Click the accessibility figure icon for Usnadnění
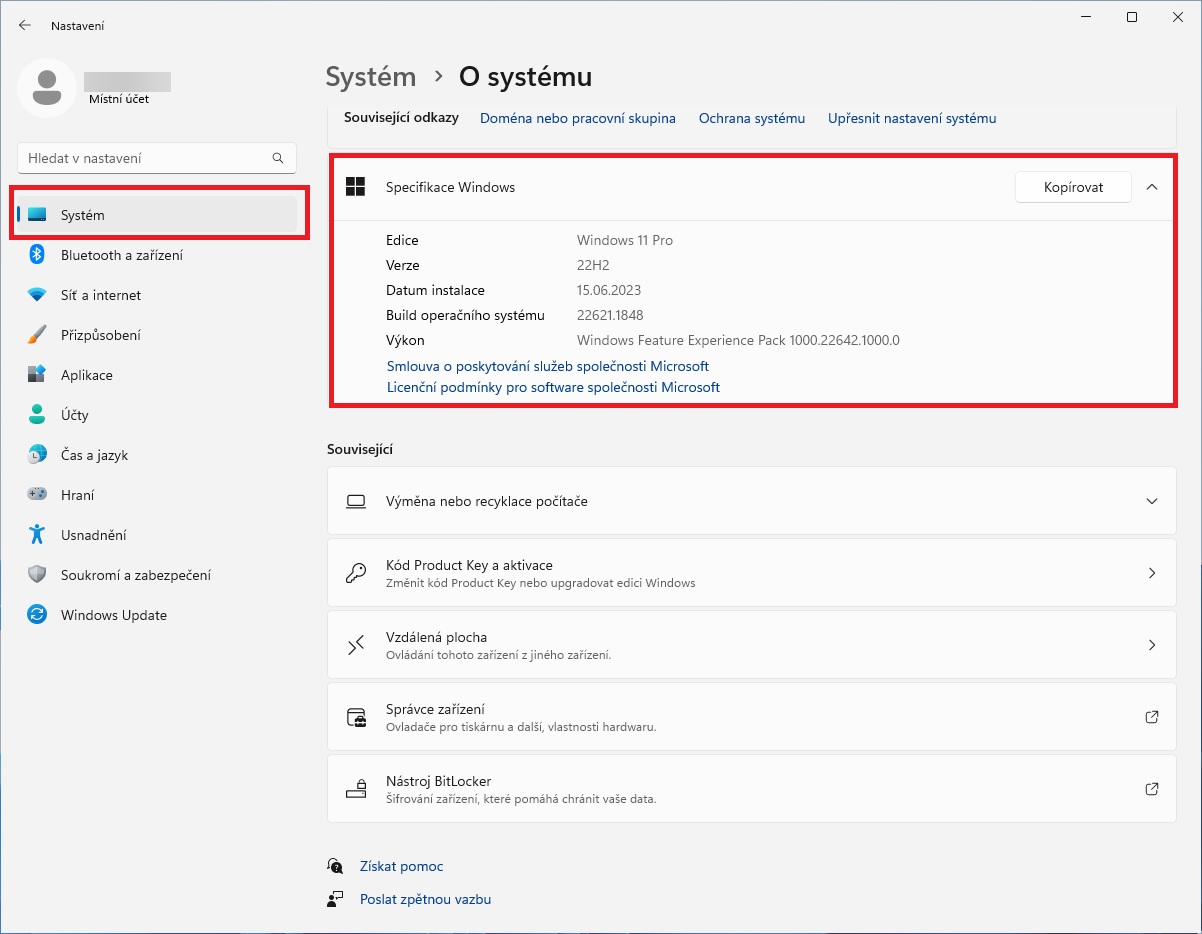The height and width of the screenshot is (934, 1202). [37, 535]
